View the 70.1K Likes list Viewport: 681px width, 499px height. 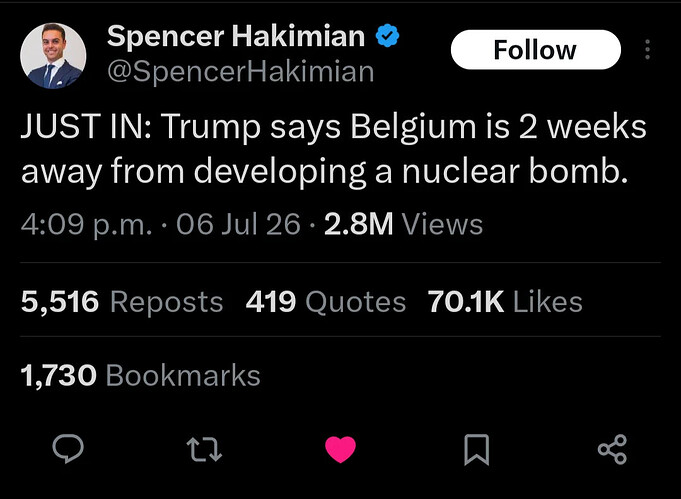pyautogui.click(x=505, y=302)
